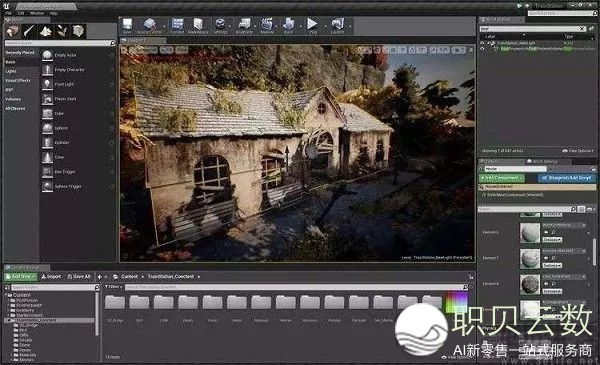Click the Save toolbar icon

[127, 25]
